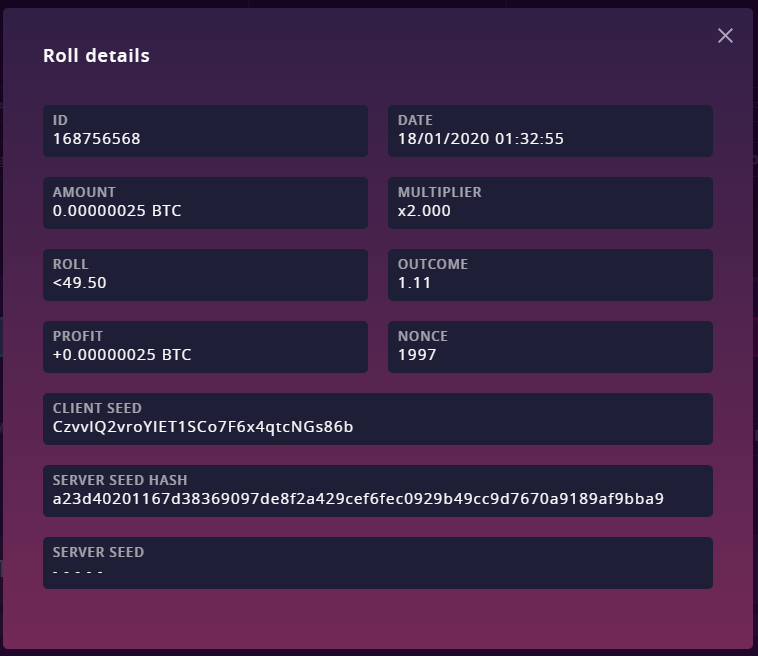Select the server seed hash value
This screenshot has height=656, width=758.
tap(358, 499)
